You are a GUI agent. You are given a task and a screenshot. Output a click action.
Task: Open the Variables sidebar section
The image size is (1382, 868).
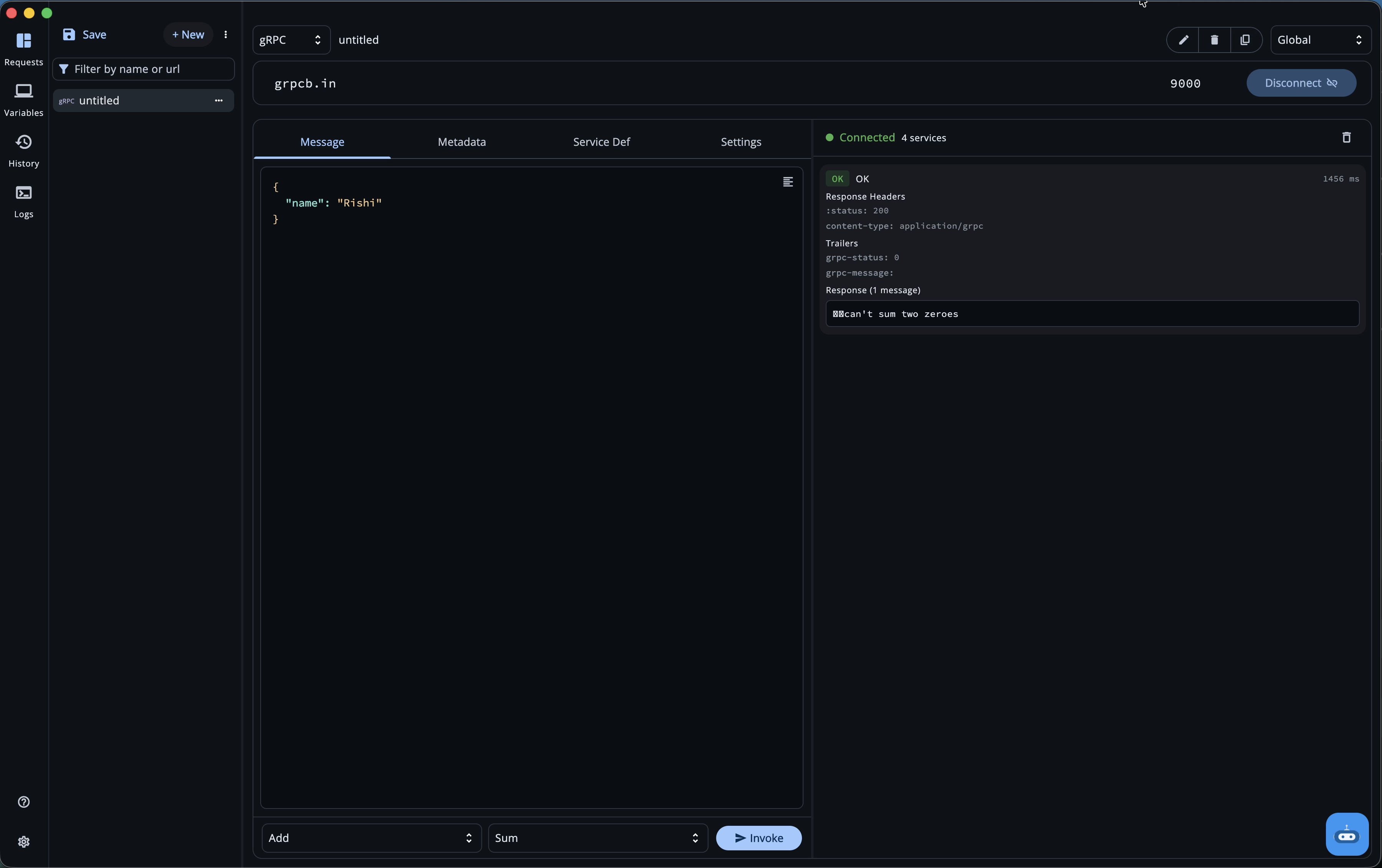tap(23, 100)
